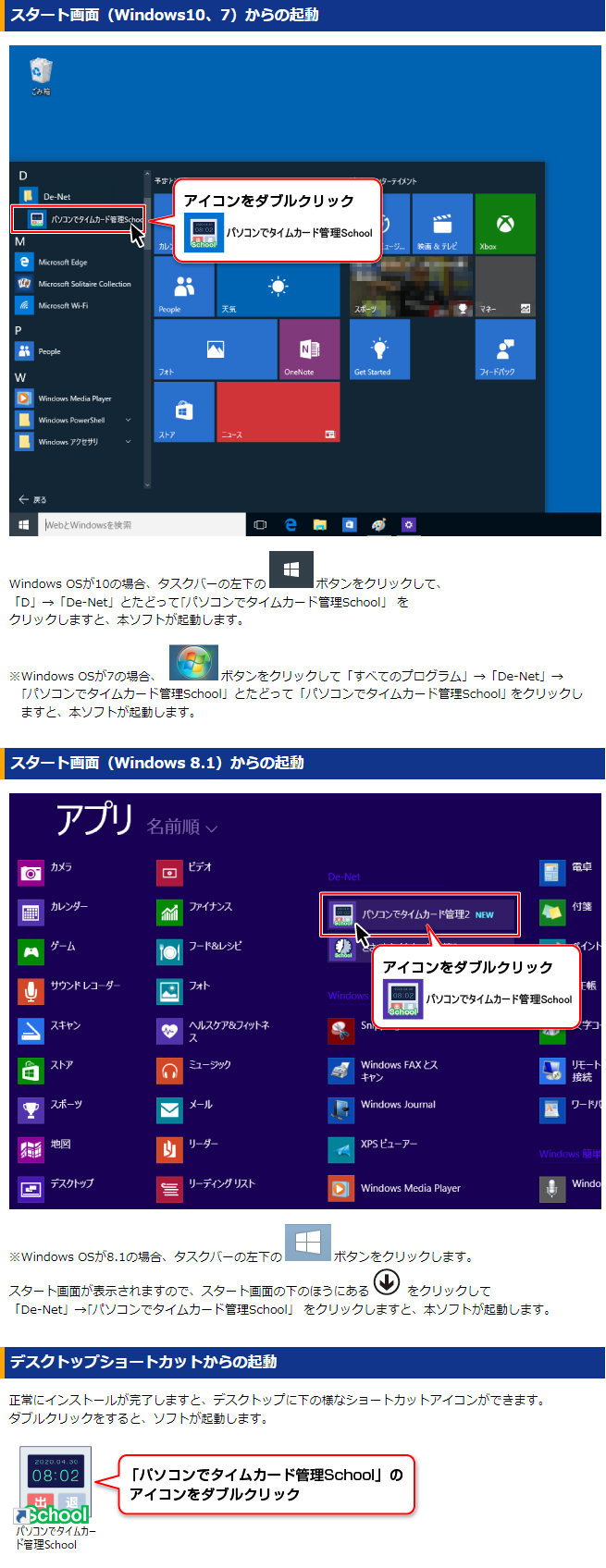Click the パソコンでタイムカード管理School desktop shortcut

(55, 1498)
